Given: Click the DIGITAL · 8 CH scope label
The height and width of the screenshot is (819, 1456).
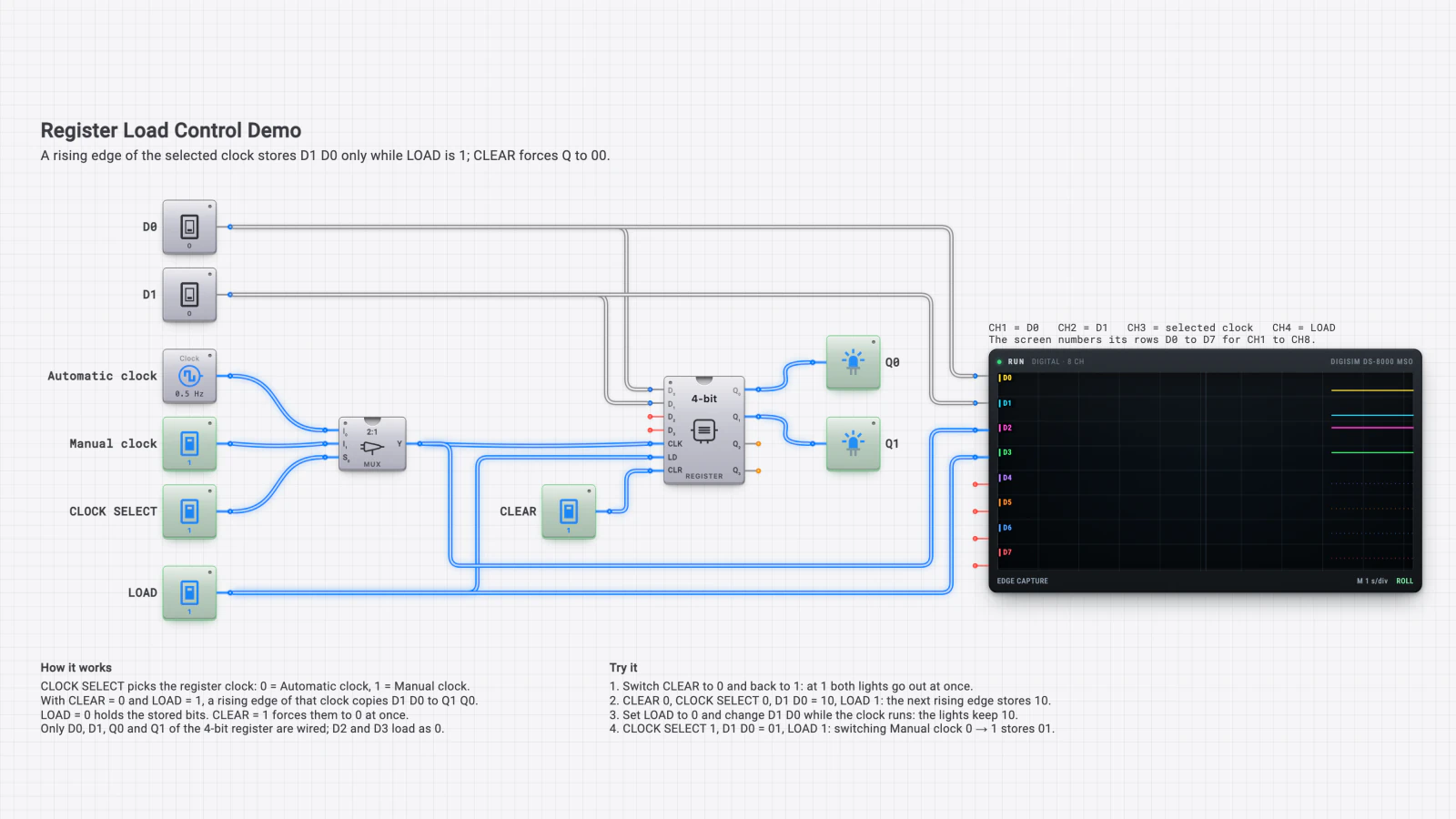Looking at the screenshot, I should 1057,361.
